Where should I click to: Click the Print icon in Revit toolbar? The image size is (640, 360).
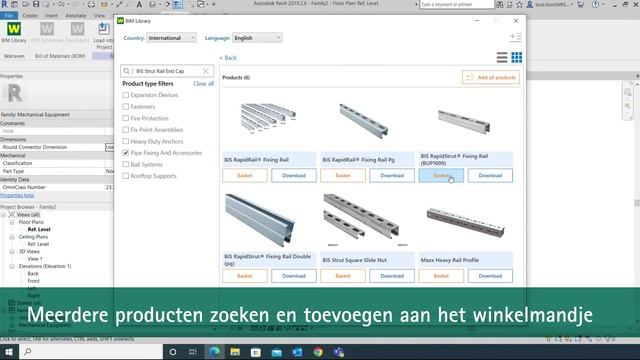[x=91, y=4]
